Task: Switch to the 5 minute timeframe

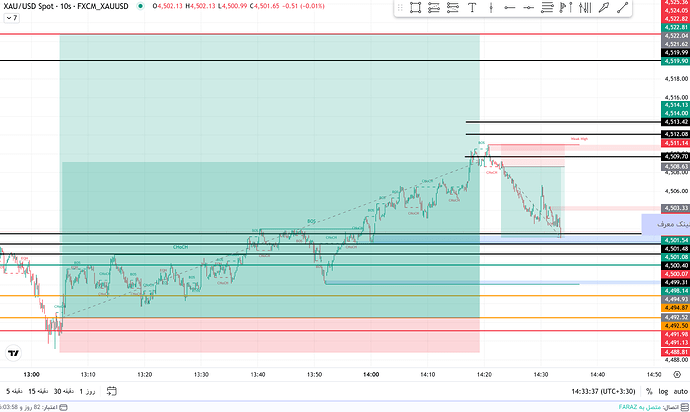Action: point(14,391)
